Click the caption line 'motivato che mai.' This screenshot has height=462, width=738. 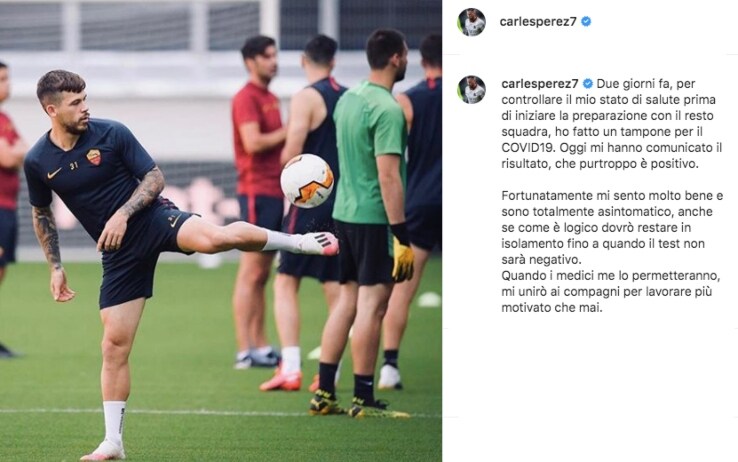[552, 308]
